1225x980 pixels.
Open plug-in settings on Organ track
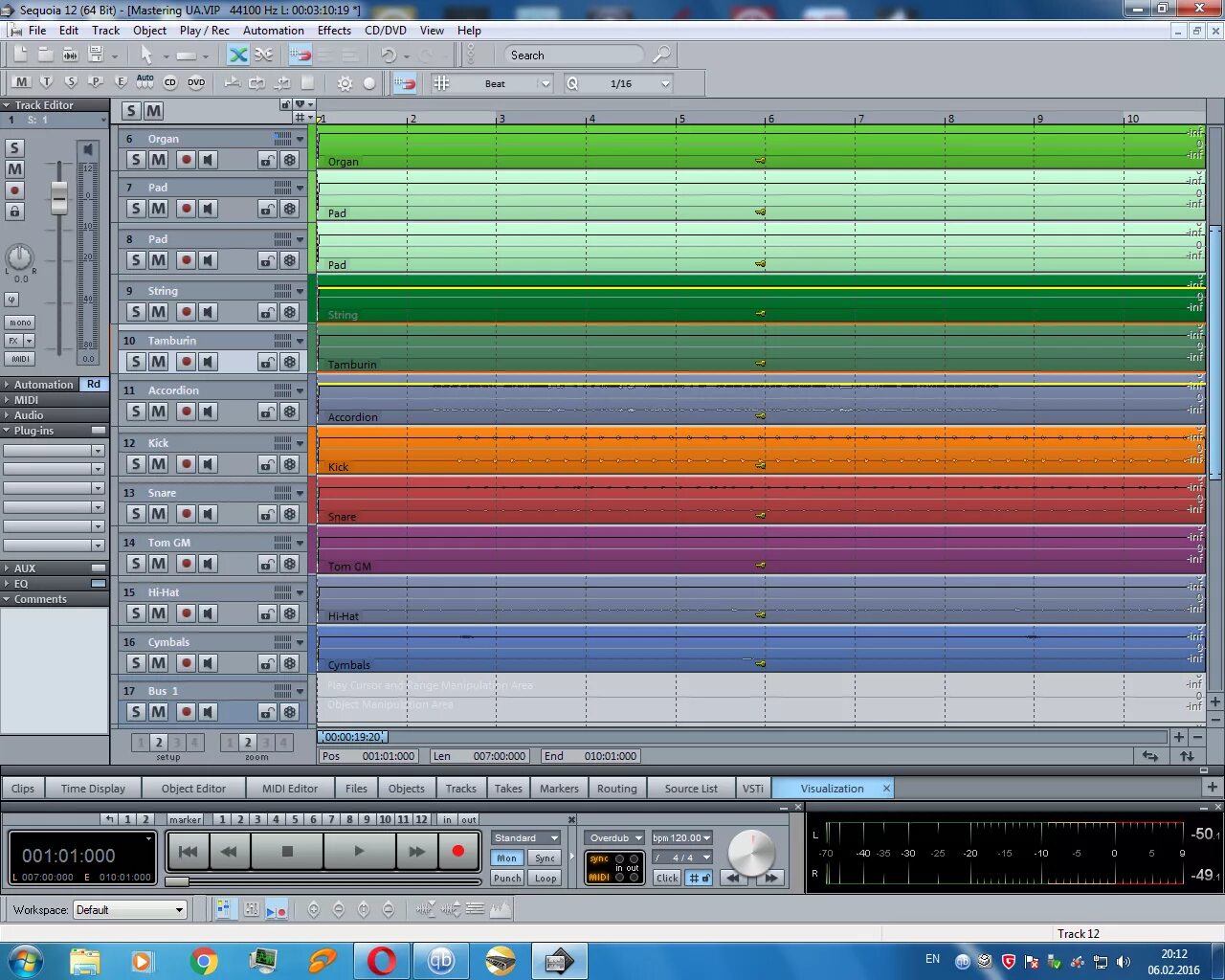[x=290, y=160]
